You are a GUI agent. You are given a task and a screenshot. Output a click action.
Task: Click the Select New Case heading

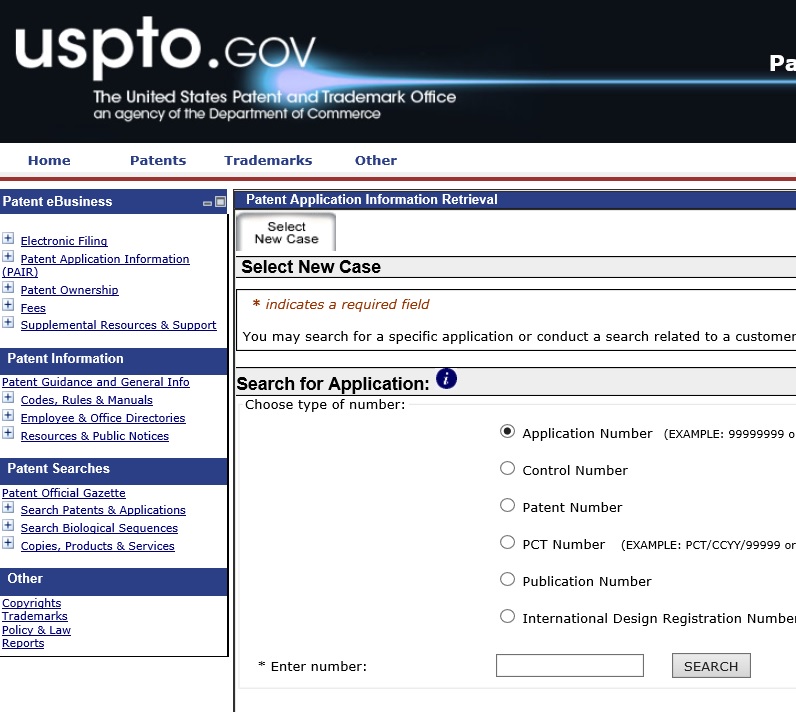(311, 267)
